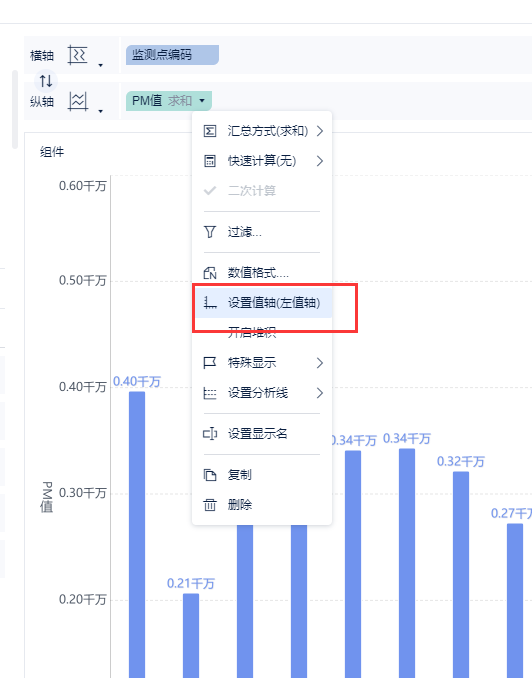Click 复制 to copy the field

coord(262,475)
